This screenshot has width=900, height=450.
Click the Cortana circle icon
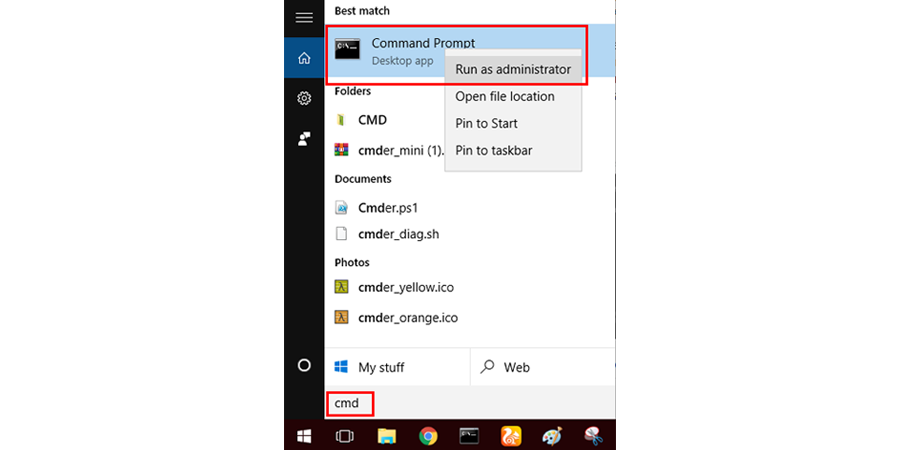[x=304, y=366]
